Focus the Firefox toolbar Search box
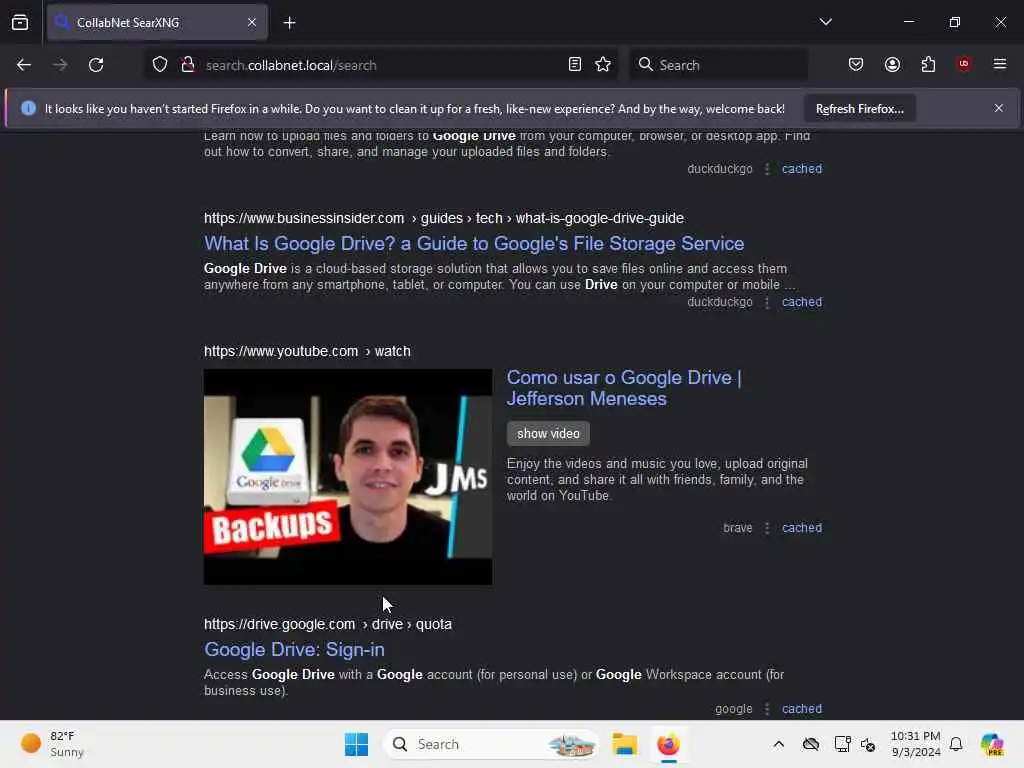Viewport: 1024px width, 768px height. 718,65
